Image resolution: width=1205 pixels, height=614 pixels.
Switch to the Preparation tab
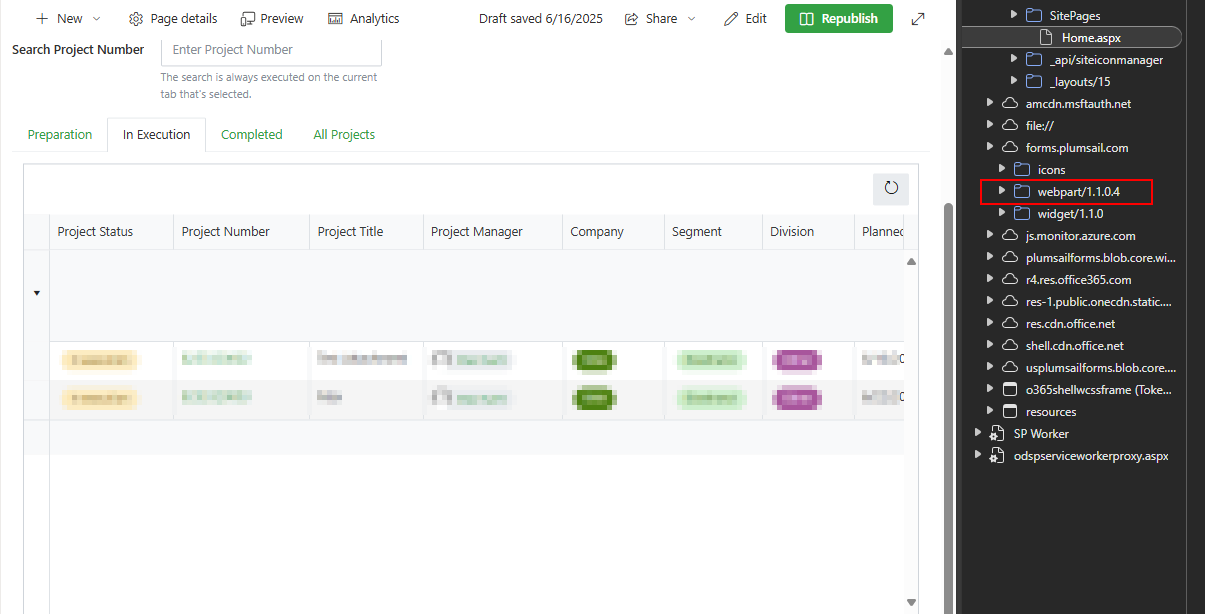(x=60, y=135)
